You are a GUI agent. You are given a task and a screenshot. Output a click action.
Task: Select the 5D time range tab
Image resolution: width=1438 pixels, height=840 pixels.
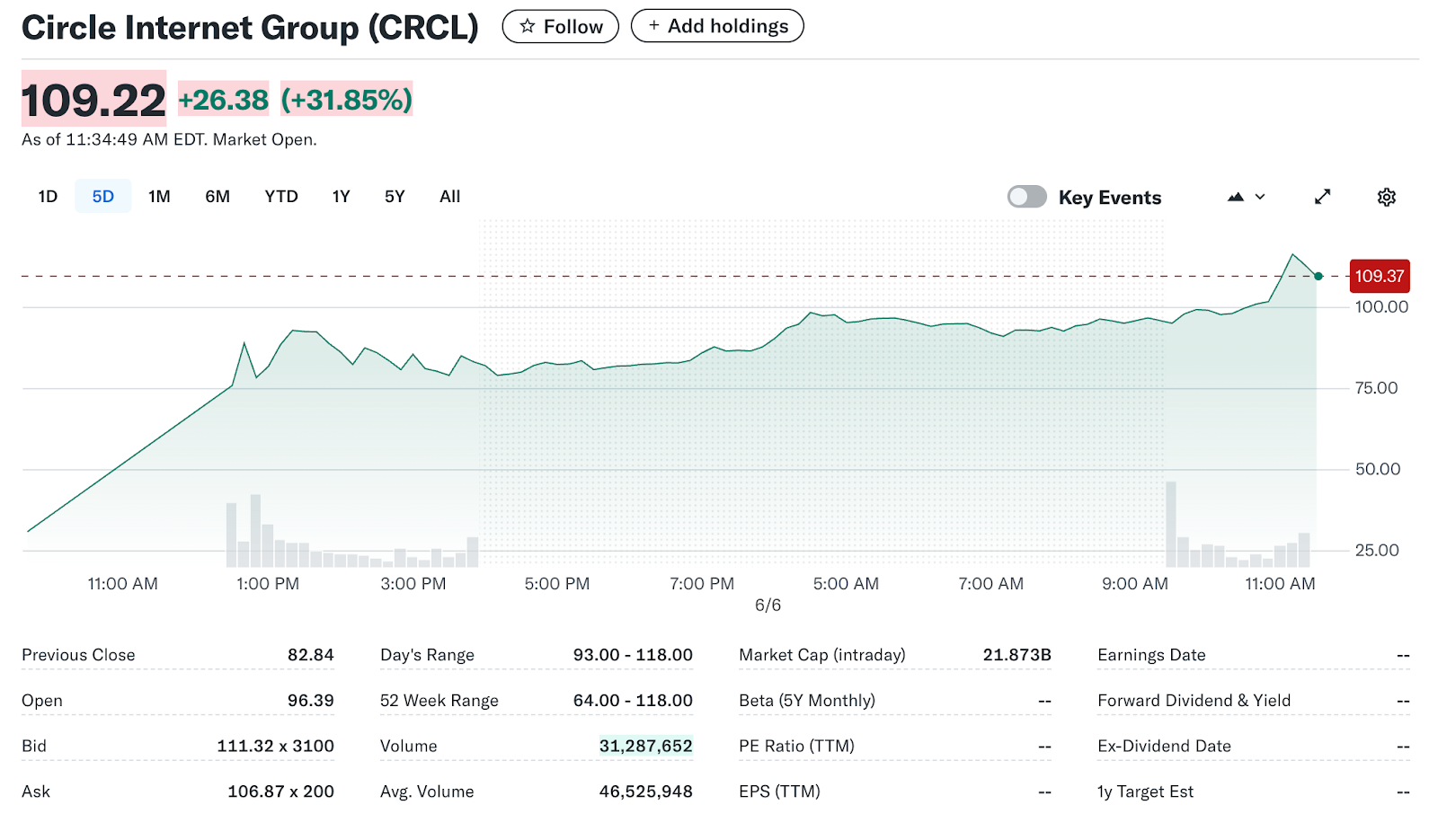click(x=103, y=197)
